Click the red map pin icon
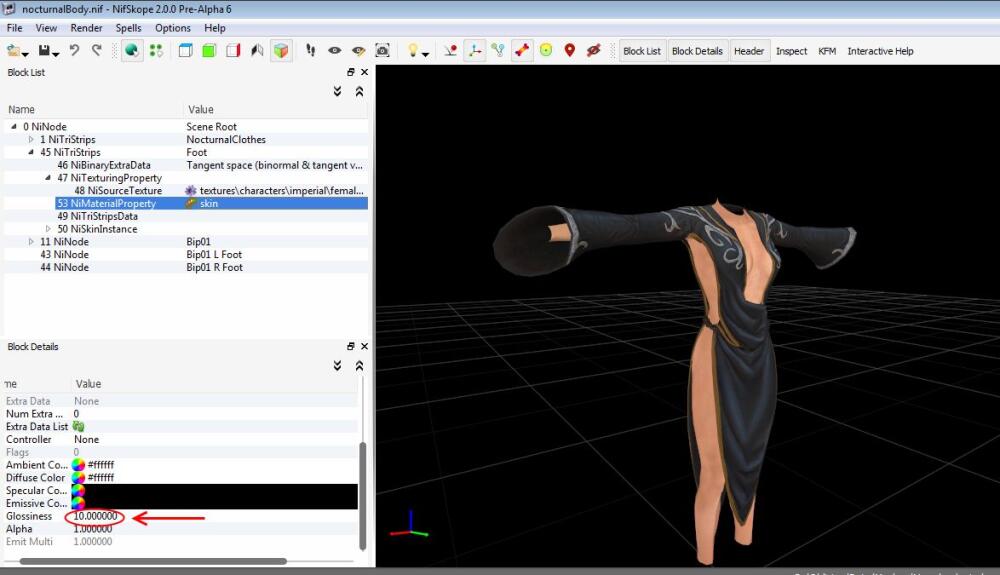Viewport: 1000px width, 575px height. click(x=570, y=50)
